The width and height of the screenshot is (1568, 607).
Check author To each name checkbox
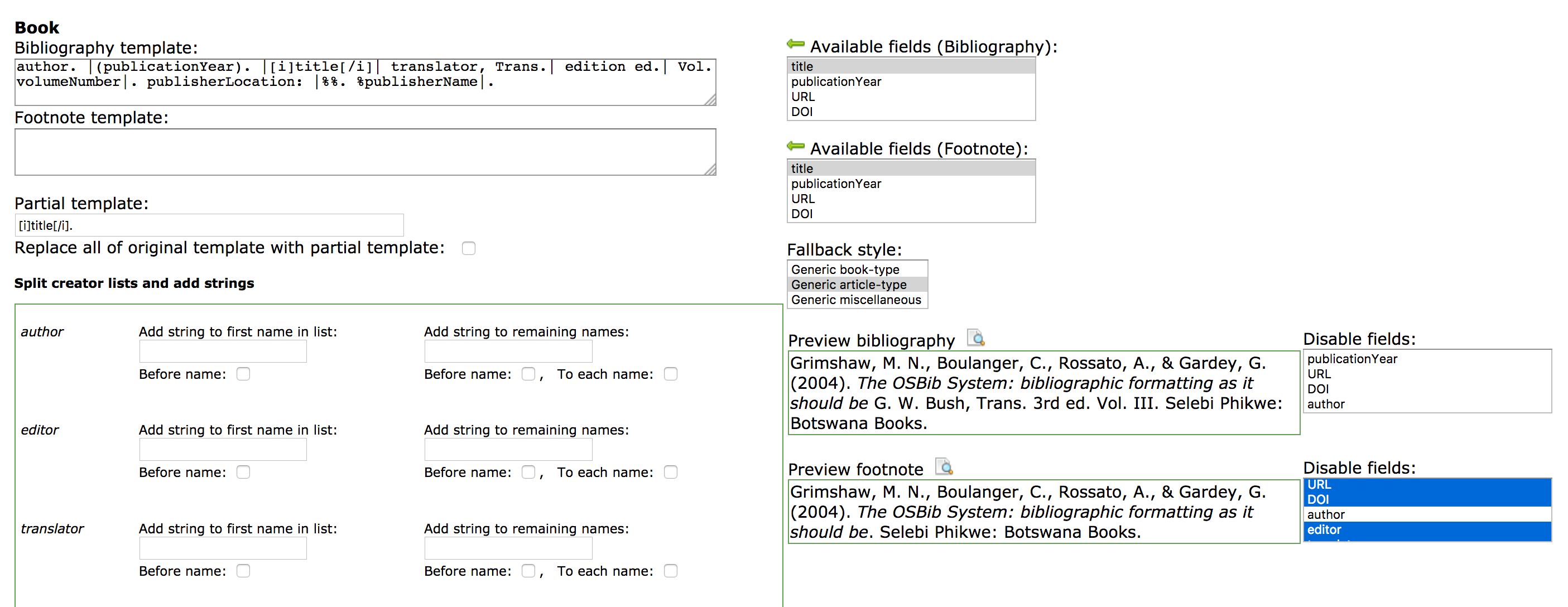(671, 374)
